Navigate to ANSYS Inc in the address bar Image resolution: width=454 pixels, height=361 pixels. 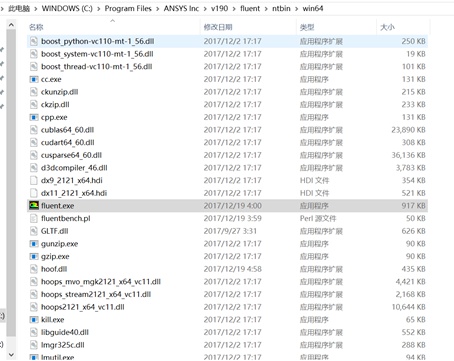coord(181,9)
